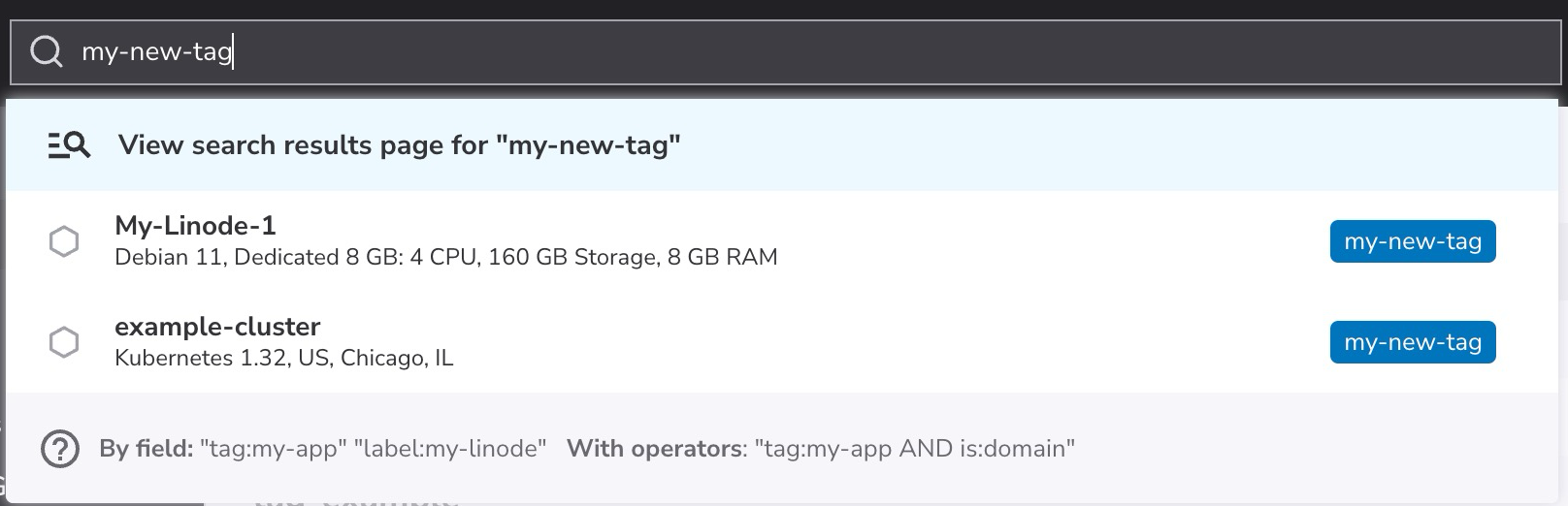Open View search results page for "my-new-tag"

click(399, 145)
